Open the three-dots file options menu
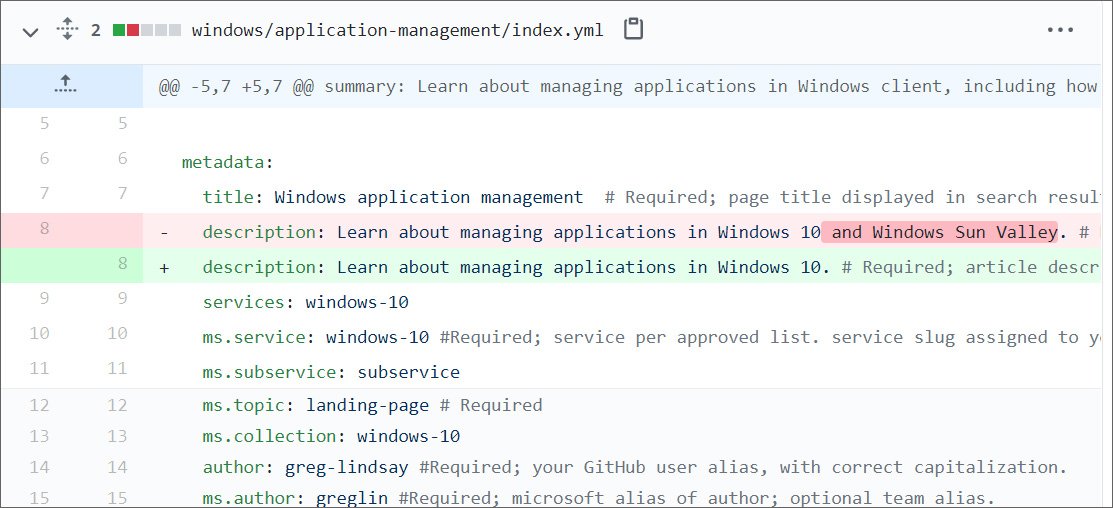 point(1059,30)
